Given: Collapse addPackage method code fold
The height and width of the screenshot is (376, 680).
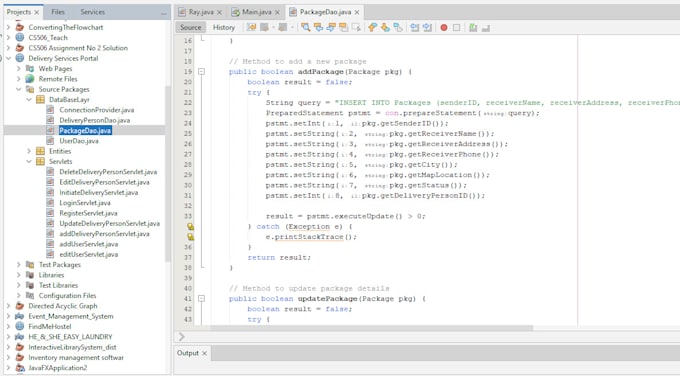Looking at the screenshot, I should (x=201, y=72).
